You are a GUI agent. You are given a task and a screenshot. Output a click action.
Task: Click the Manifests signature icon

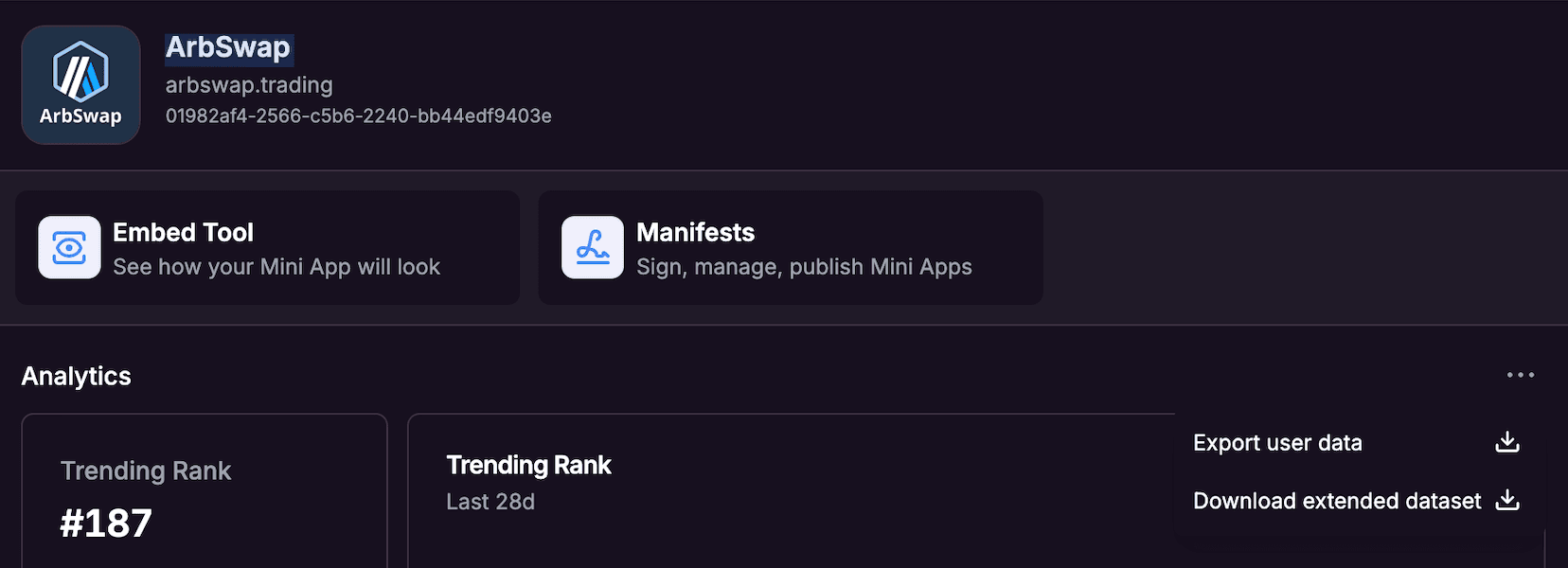coord(593,248)
